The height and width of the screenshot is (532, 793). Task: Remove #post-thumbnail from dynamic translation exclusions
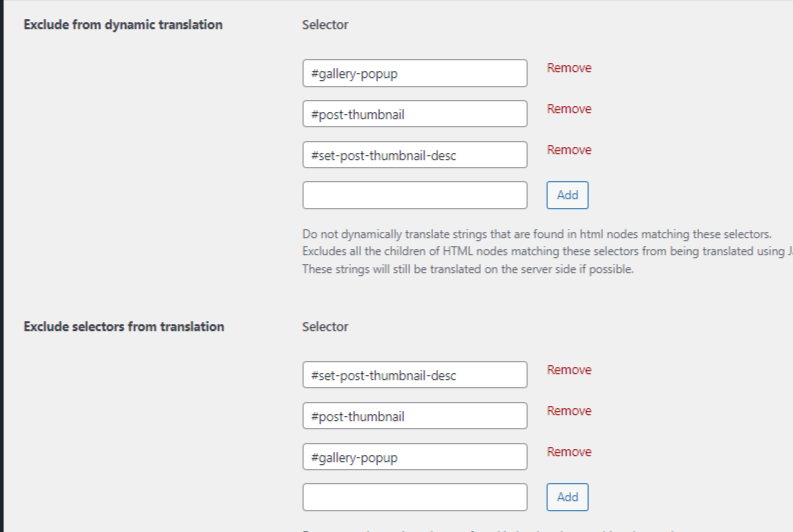click(x=569, y=109)
